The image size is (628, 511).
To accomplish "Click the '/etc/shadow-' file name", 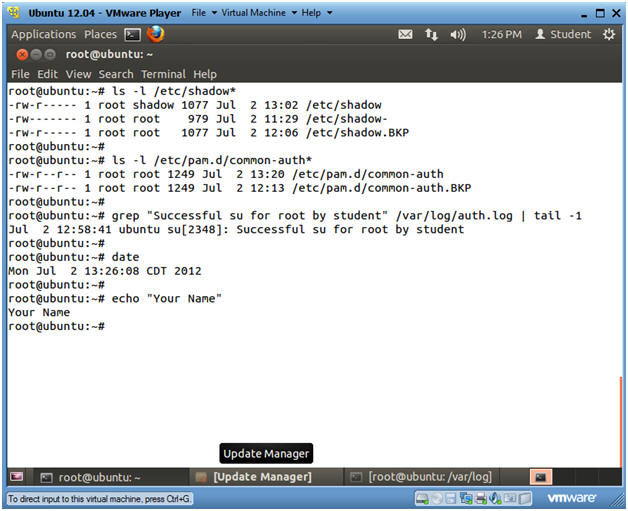I will pyautogui.click(x=346, y=119).
